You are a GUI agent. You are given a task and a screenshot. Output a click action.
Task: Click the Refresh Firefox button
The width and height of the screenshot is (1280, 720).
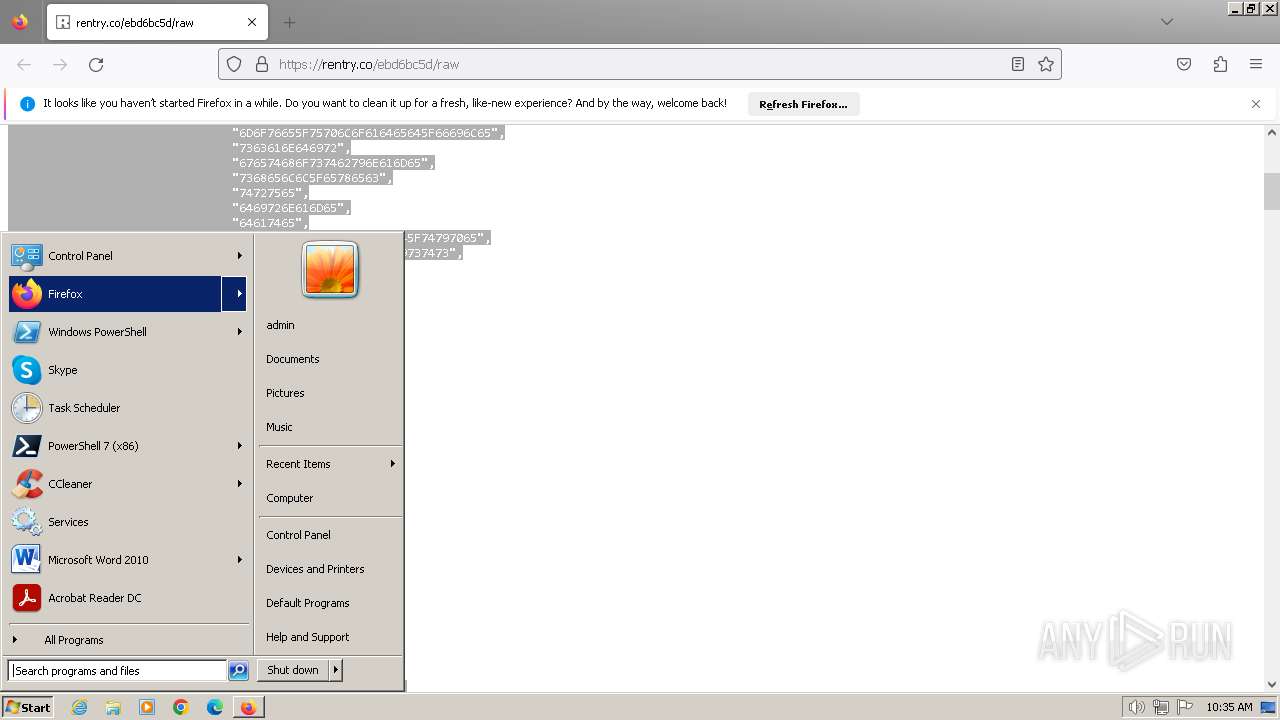803,104
